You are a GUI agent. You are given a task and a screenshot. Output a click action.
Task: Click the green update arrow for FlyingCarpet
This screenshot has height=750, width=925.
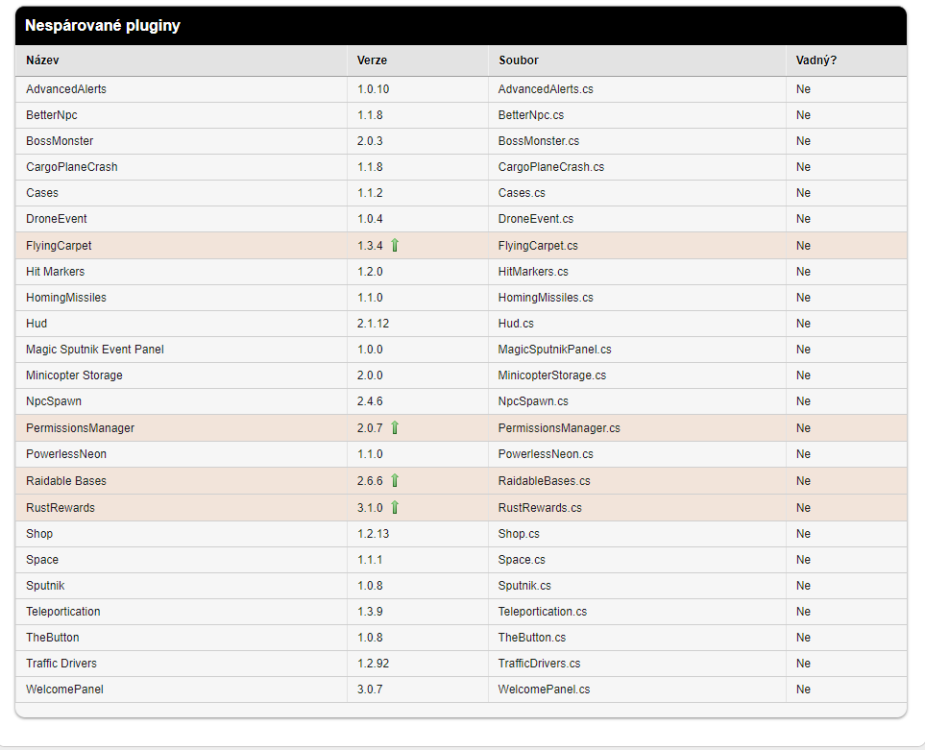395,246
